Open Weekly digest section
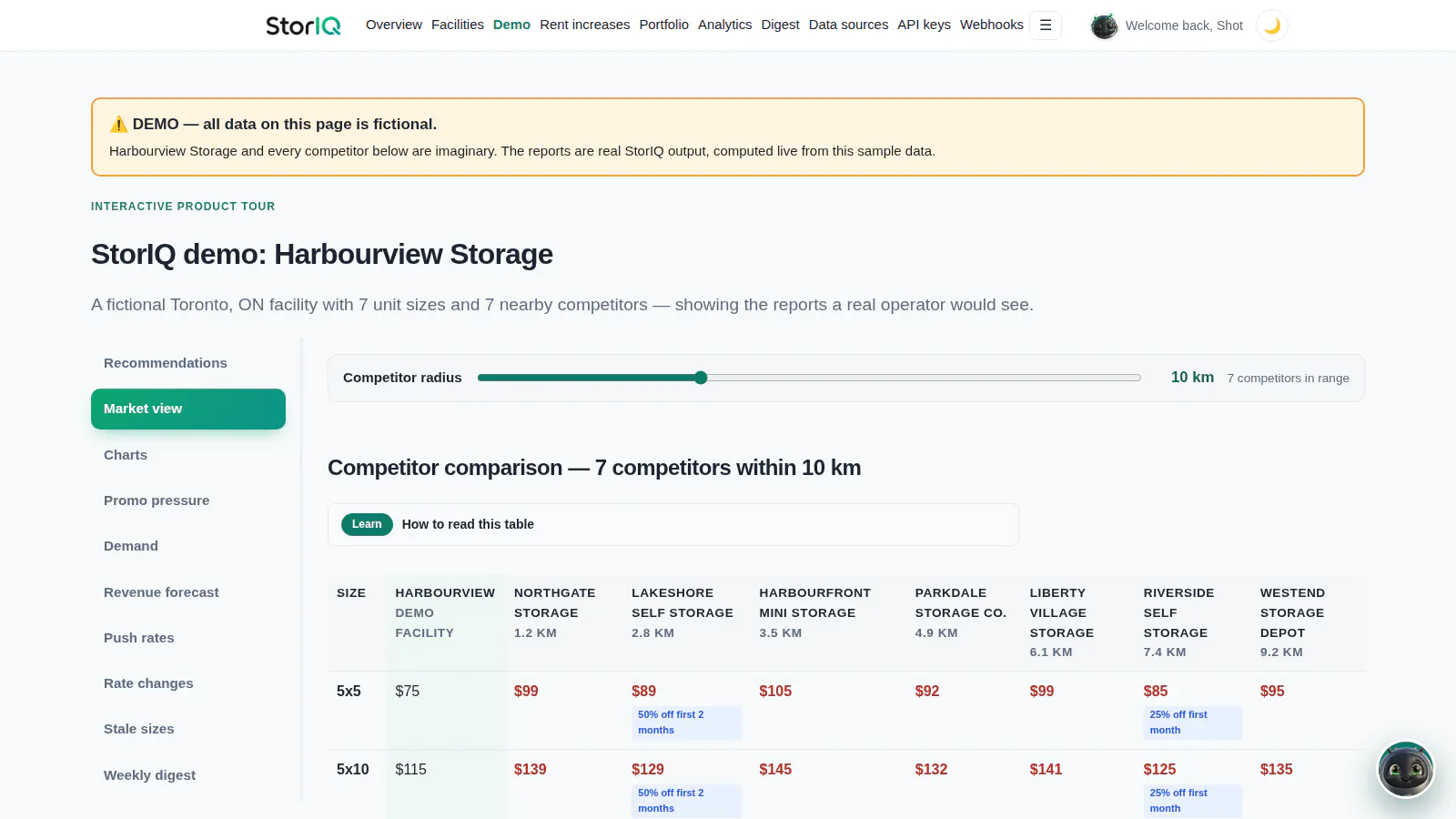The image size is (1456, 819). tap(188, 775)
